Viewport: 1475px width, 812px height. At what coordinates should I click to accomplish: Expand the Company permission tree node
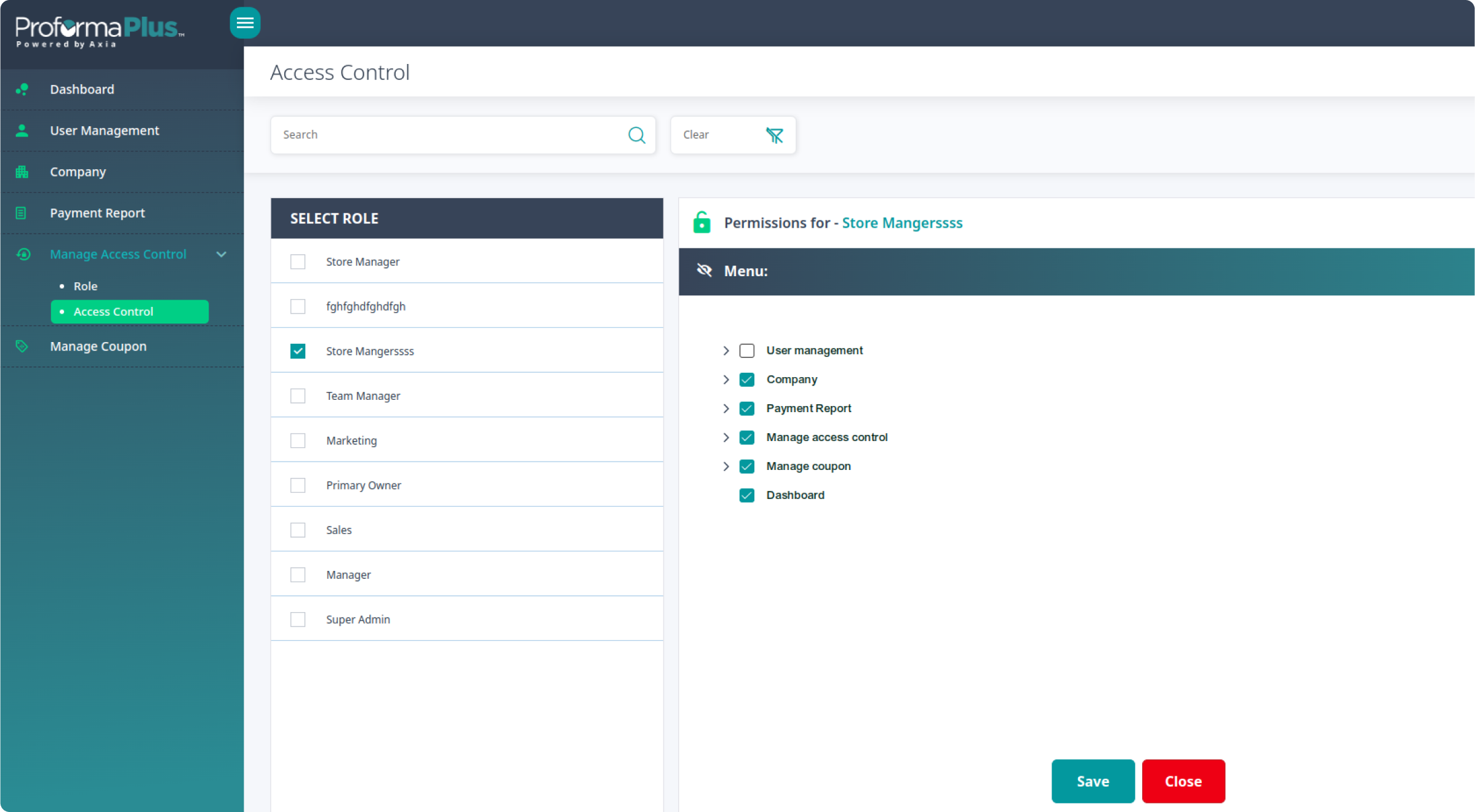pos(726,380)
